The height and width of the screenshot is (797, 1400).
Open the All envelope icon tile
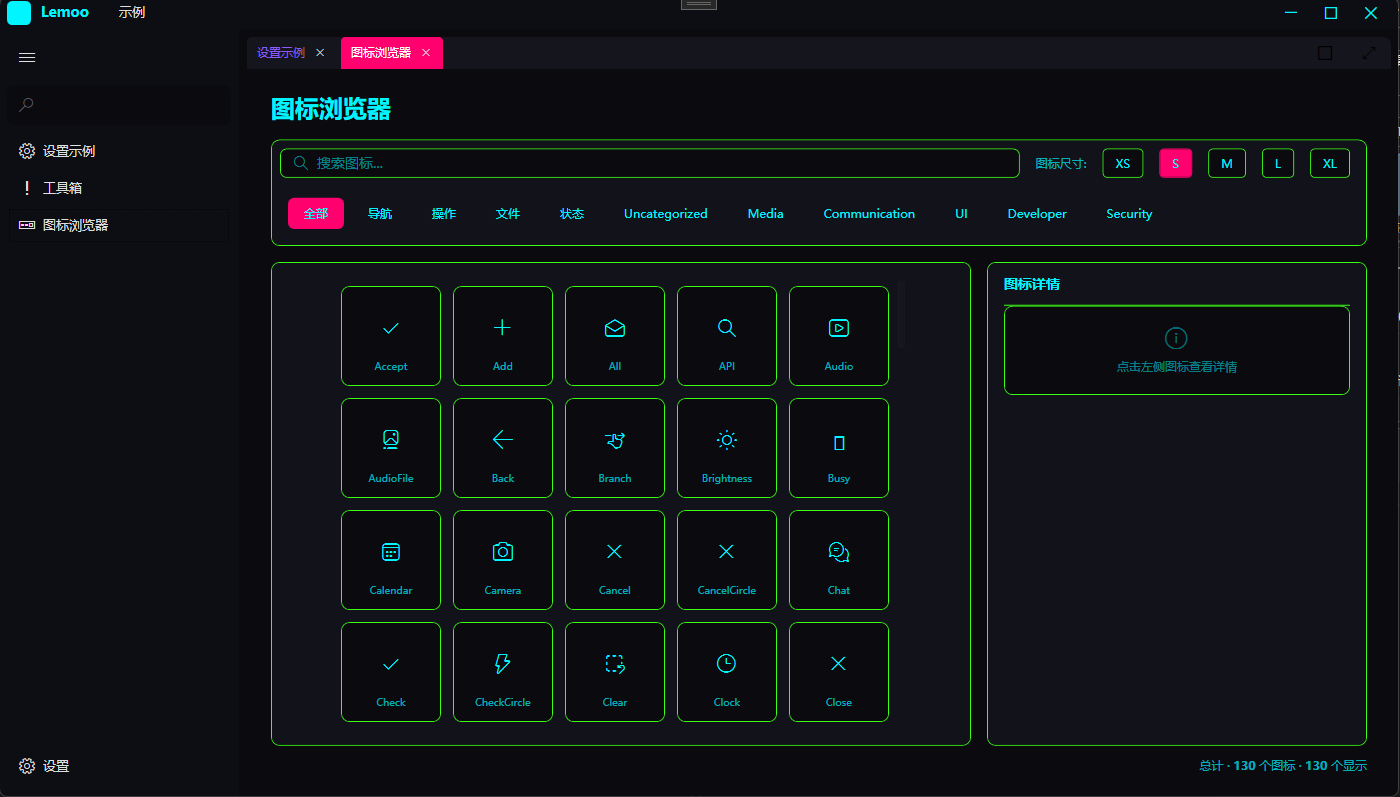pos(615,336)
